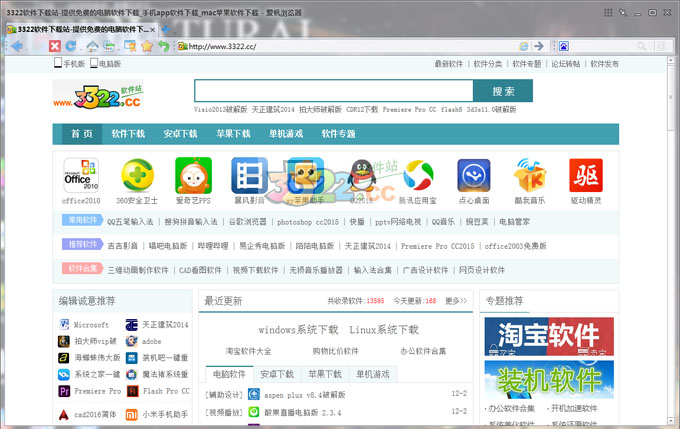The width and height of the screenshot is (680, 429).
Task: Switch to the 单机游戏 tab in 最近更新
Action: point(373,374)
